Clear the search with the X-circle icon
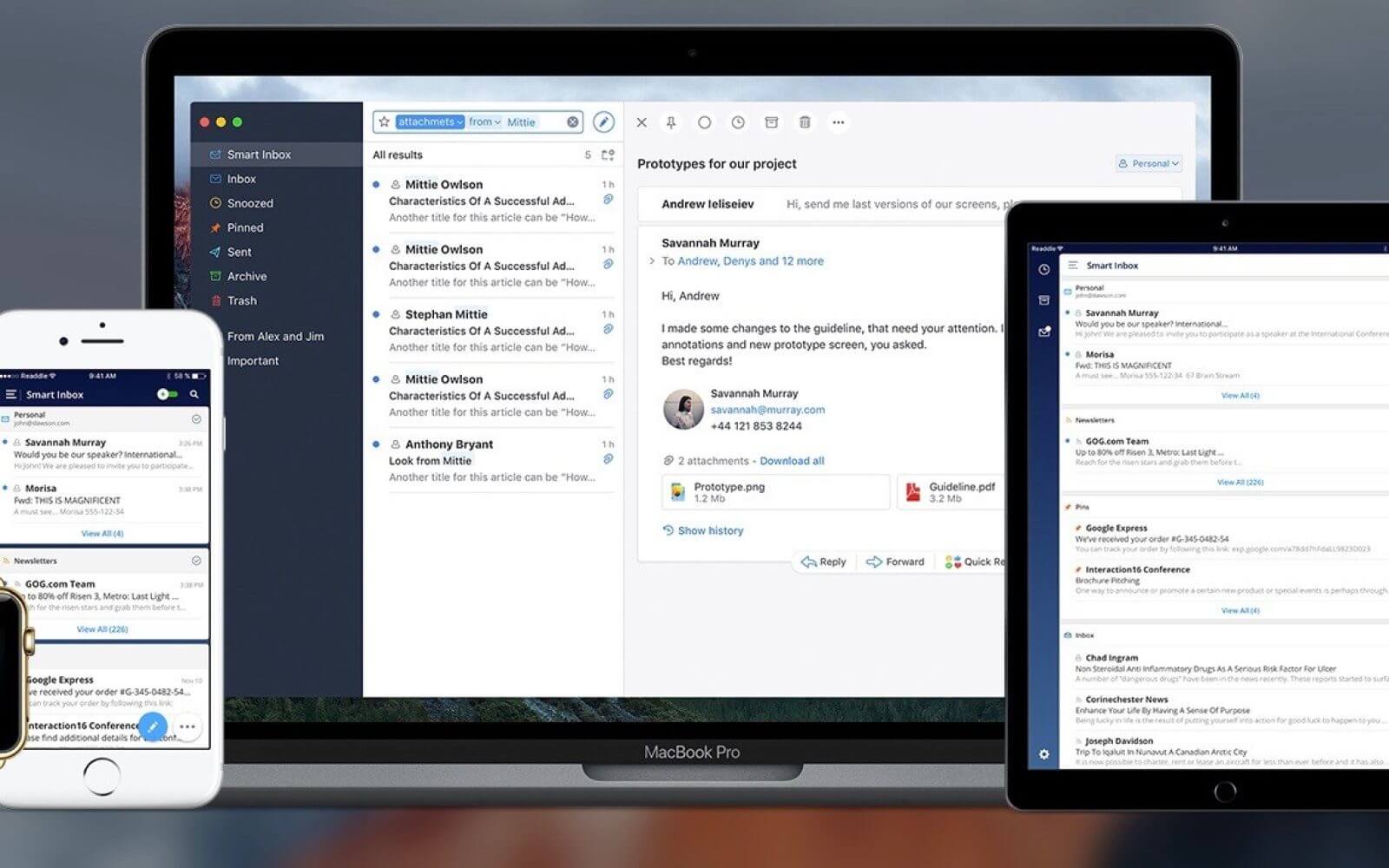Viewport: 1389px width, 868px height. [573, 122]
